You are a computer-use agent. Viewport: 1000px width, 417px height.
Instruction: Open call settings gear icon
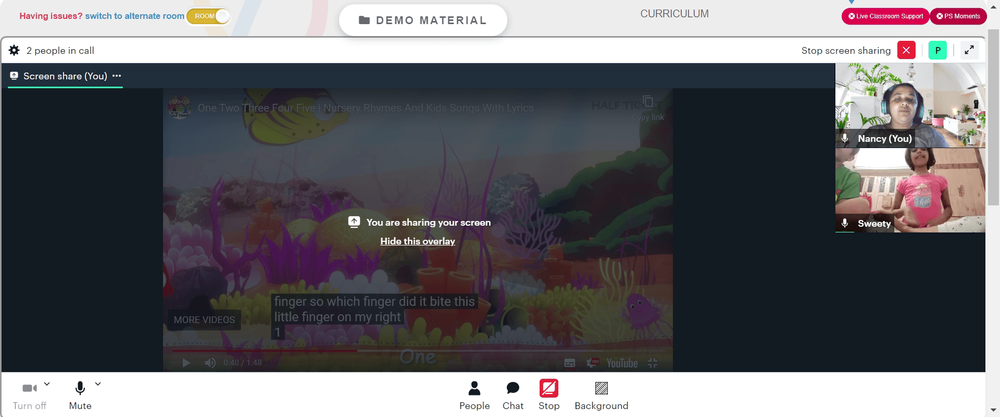click(x=14, y=50)
